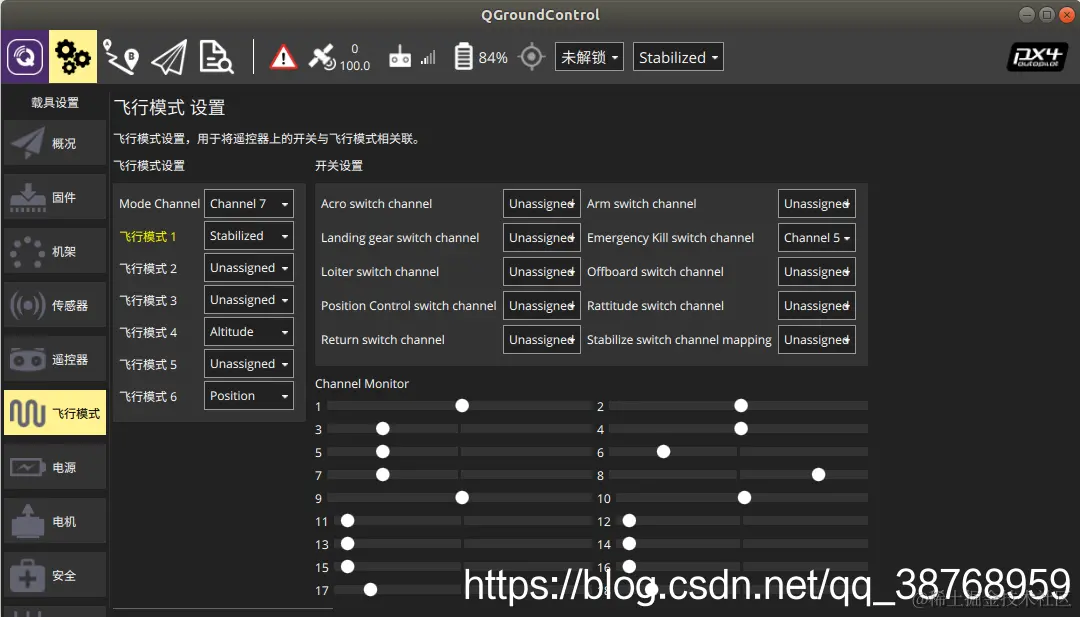This screenshot has height=617, width=1080.
Task: Expand the Mode Channel dropdown
Action: tap(249, 204)
